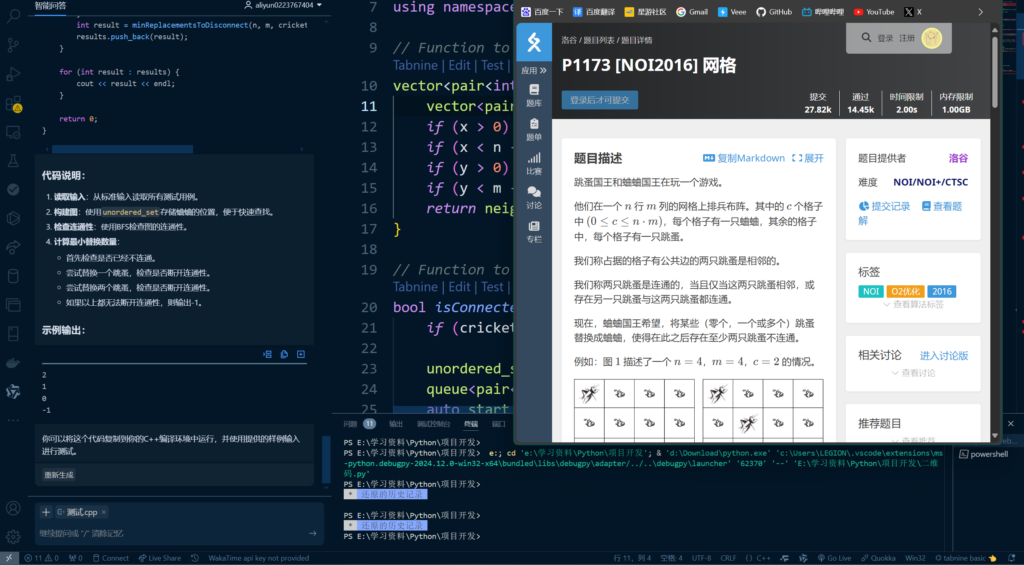This screenshot has height=565, width=1024.
Task: Click the 重新生成 regenerate button
Action: point(59,474)
